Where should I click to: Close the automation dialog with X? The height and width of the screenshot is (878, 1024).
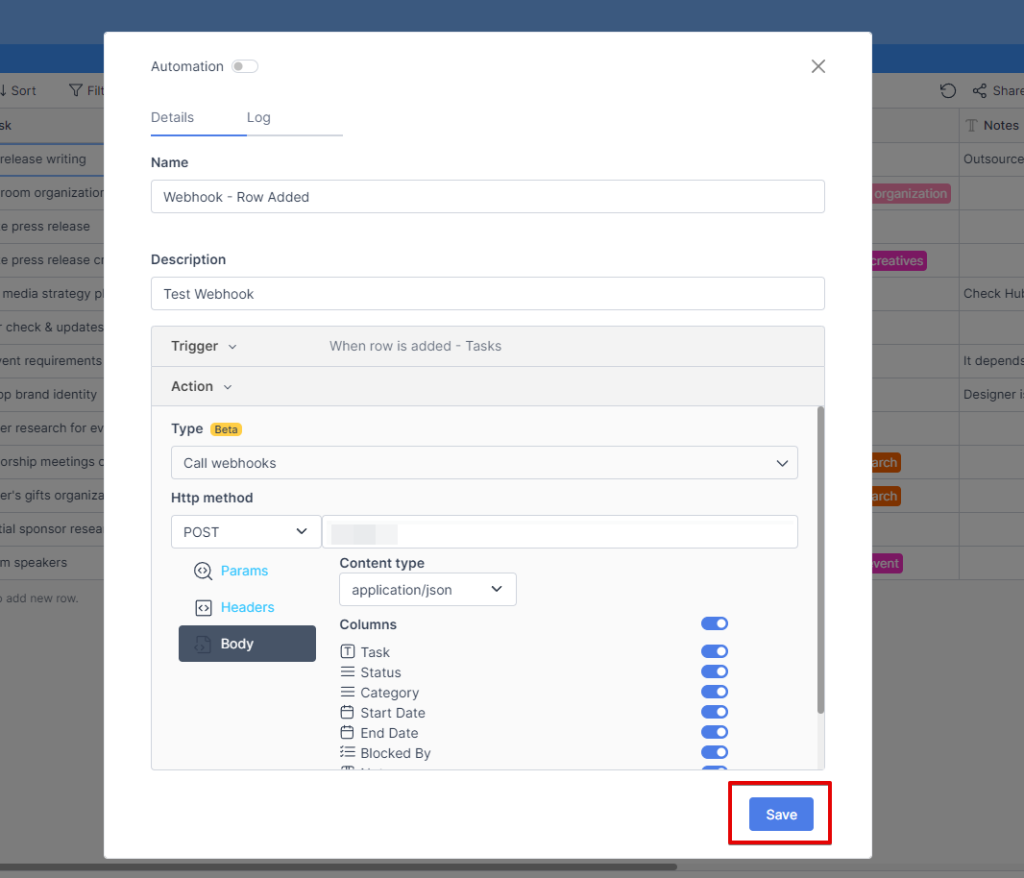[x=818, y=66]
